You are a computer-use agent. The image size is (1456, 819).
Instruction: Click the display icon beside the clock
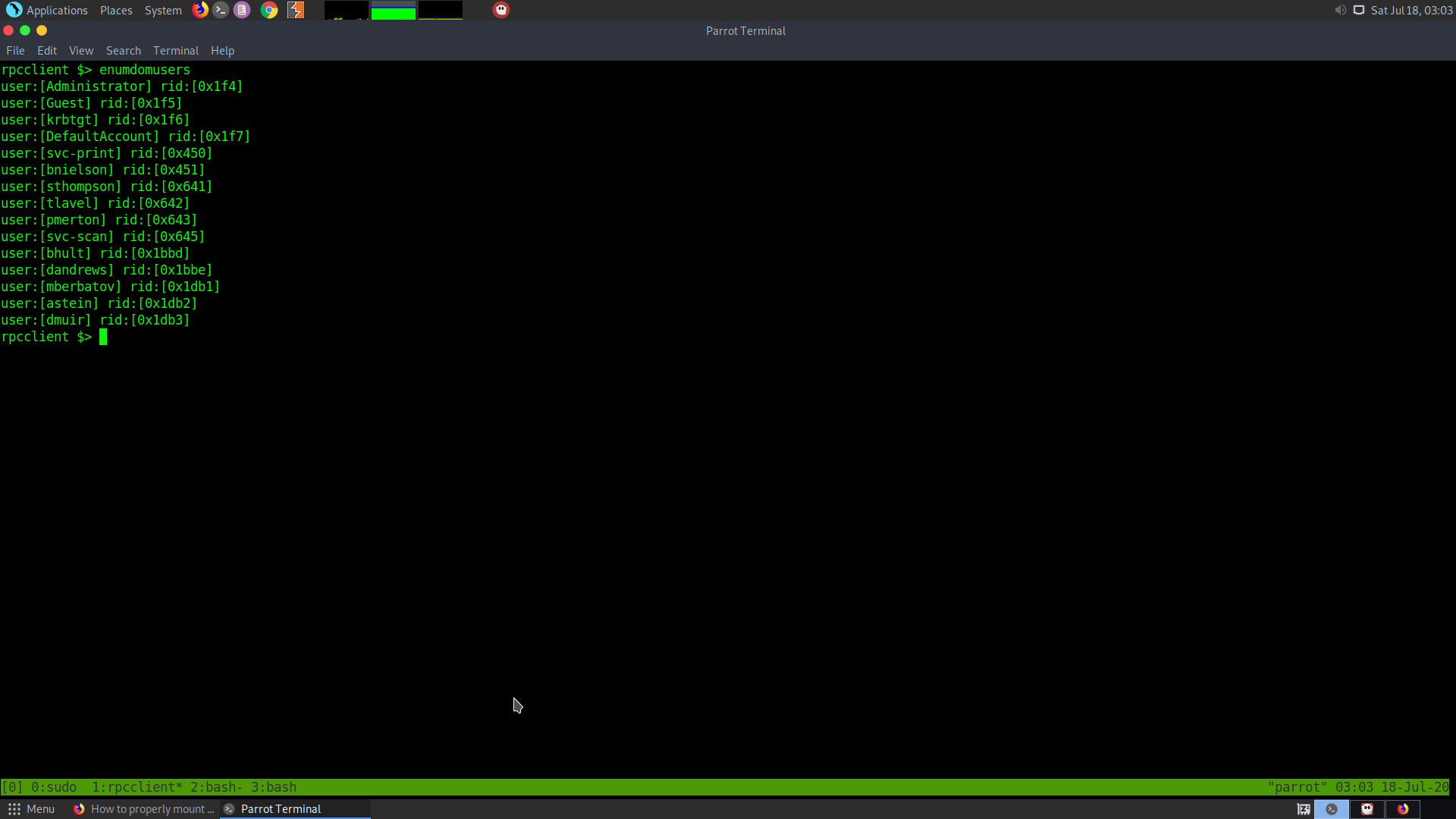1359,10
